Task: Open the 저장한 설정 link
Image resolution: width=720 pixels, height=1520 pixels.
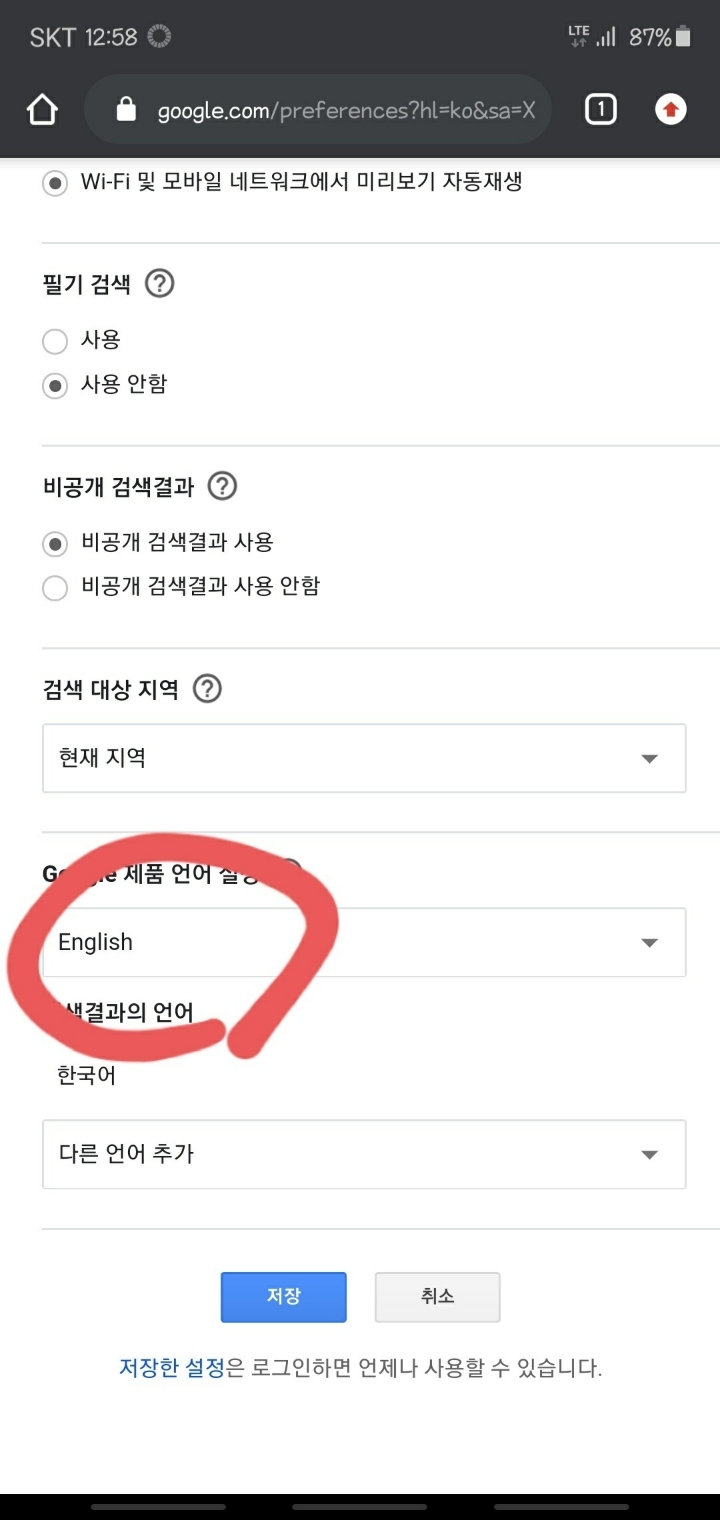Action: [x=172, y=1368]
